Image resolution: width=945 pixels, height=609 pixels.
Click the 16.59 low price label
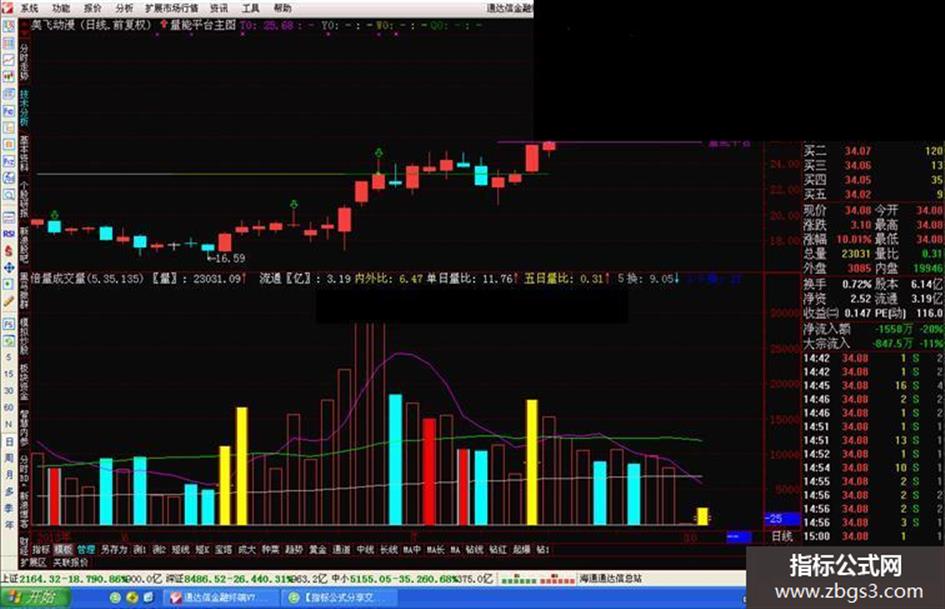pos(227,258)
